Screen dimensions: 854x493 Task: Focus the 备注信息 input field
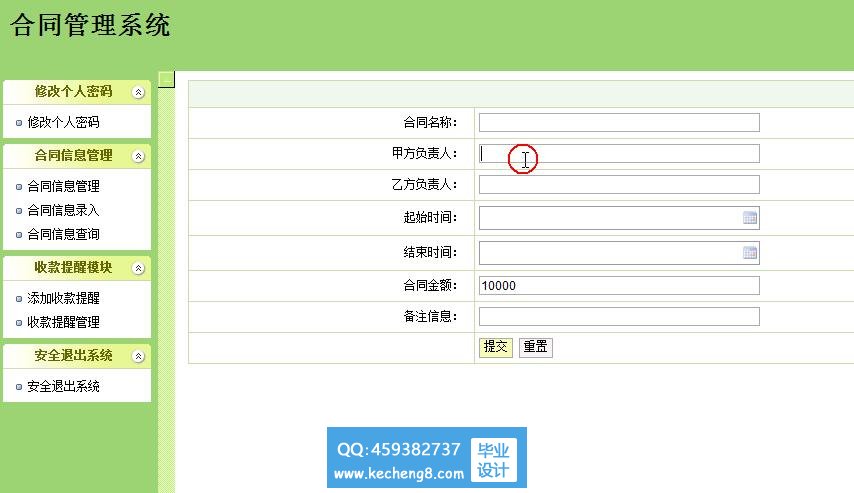coord(619,317)
